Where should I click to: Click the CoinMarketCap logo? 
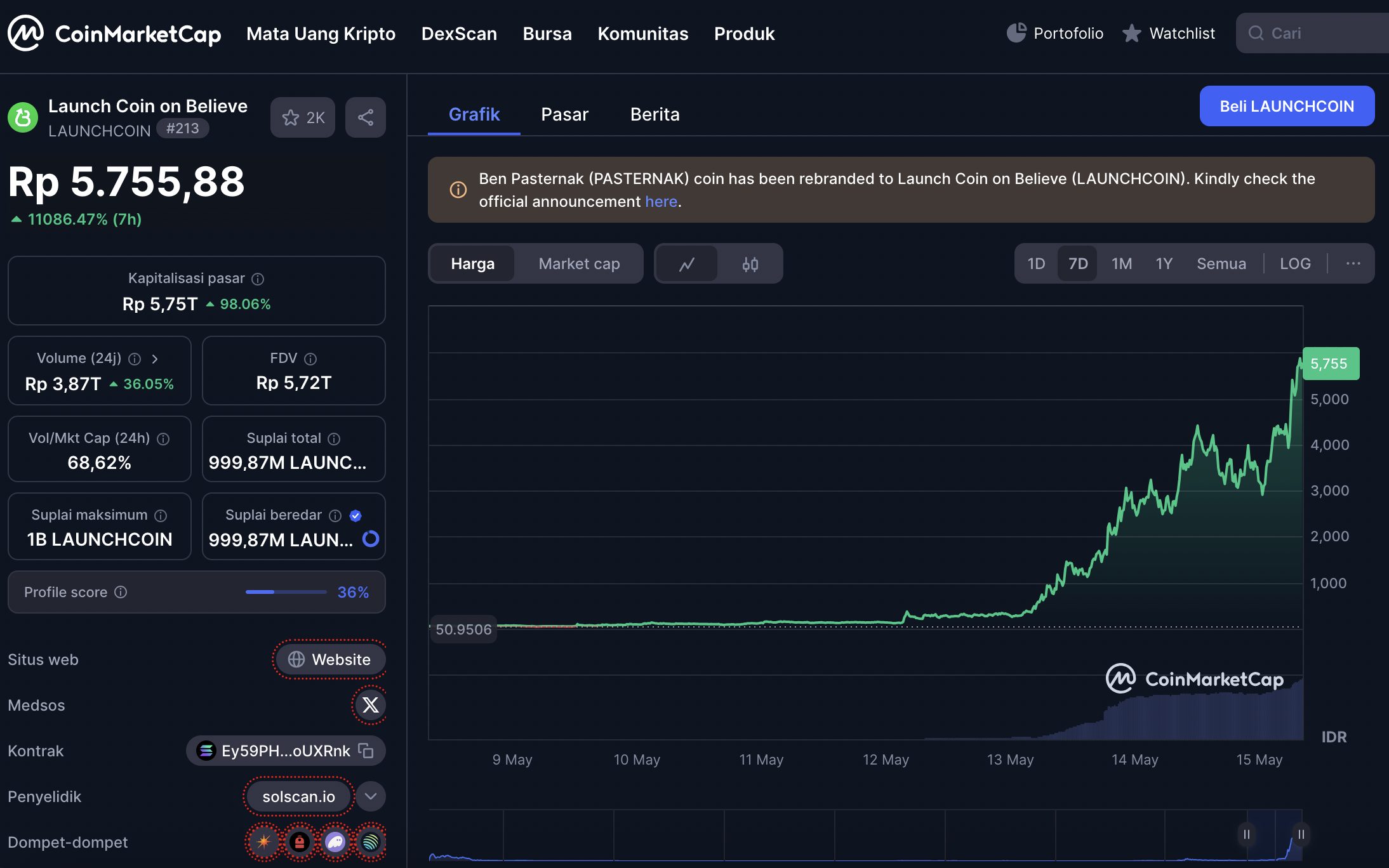[114, 33]
